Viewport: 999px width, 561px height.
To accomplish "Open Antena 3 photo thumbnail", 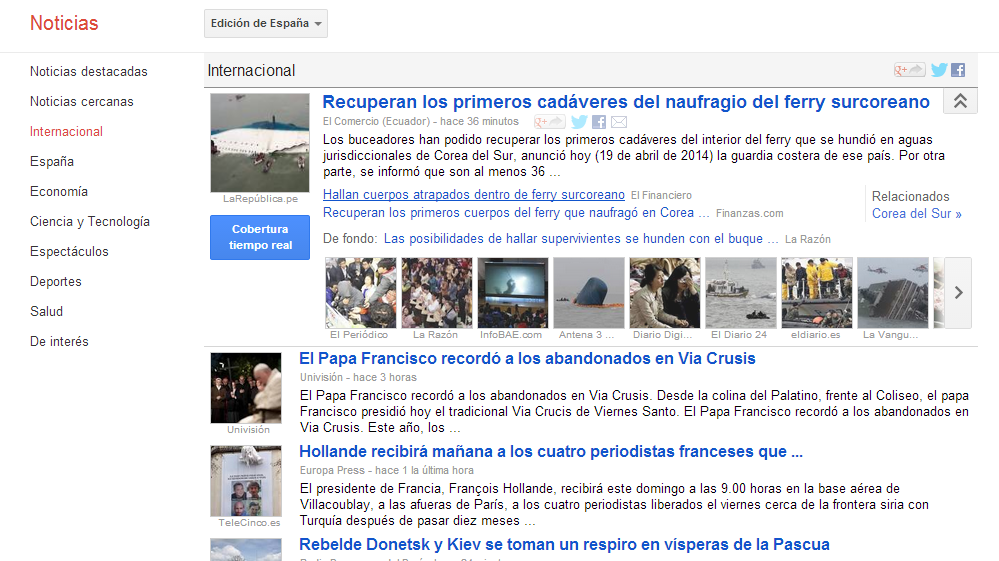I will pos(589,293).
